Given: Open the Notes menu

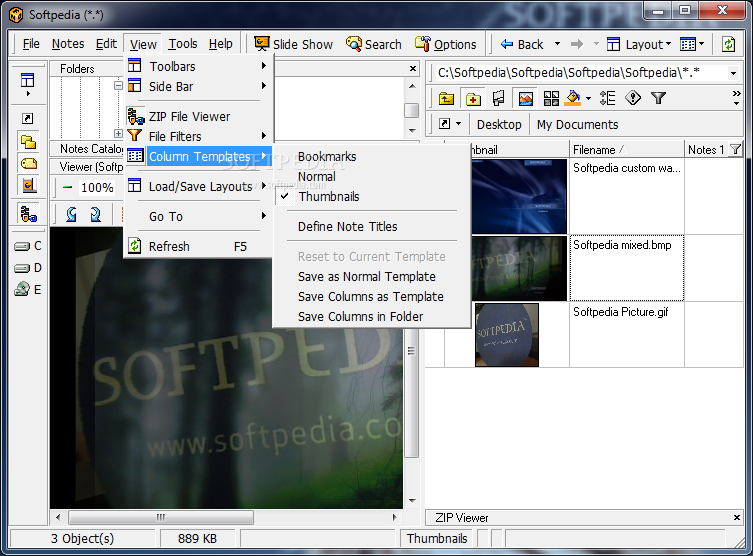Looking at the screenshot, I should (68, 44).
